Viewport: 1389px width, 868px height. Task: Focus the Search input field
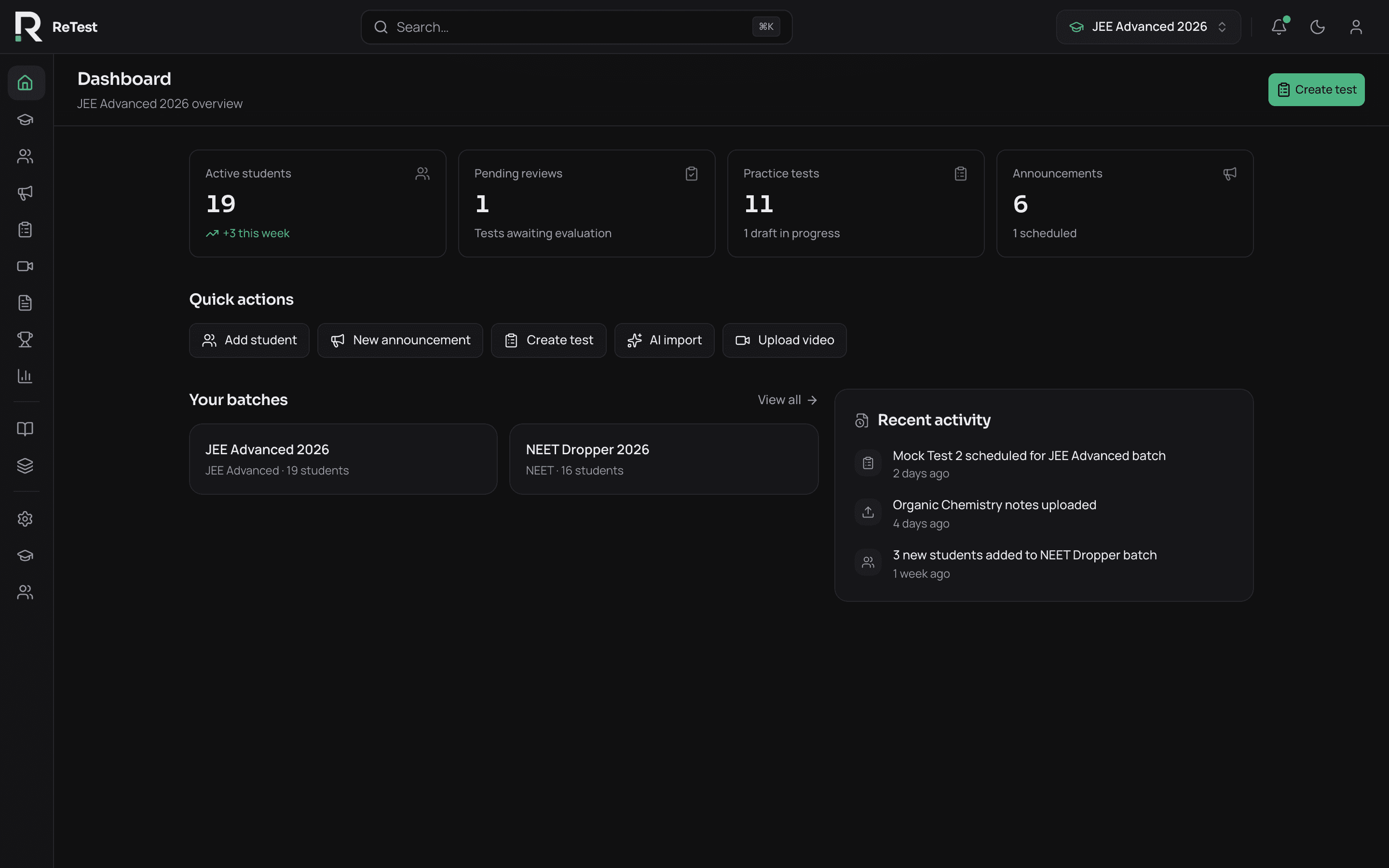tap(576, 27)
